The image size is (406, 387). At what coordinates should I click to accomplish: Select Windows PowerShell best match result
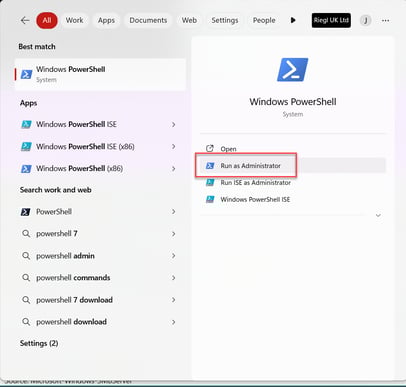pos(100,74)
